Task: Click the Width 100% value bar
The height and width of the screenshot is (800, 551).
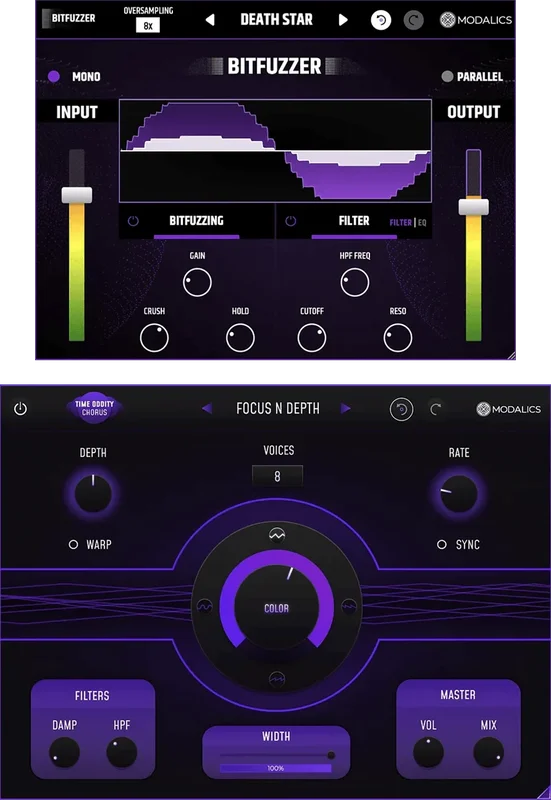Action: click(x=276, y=768)
